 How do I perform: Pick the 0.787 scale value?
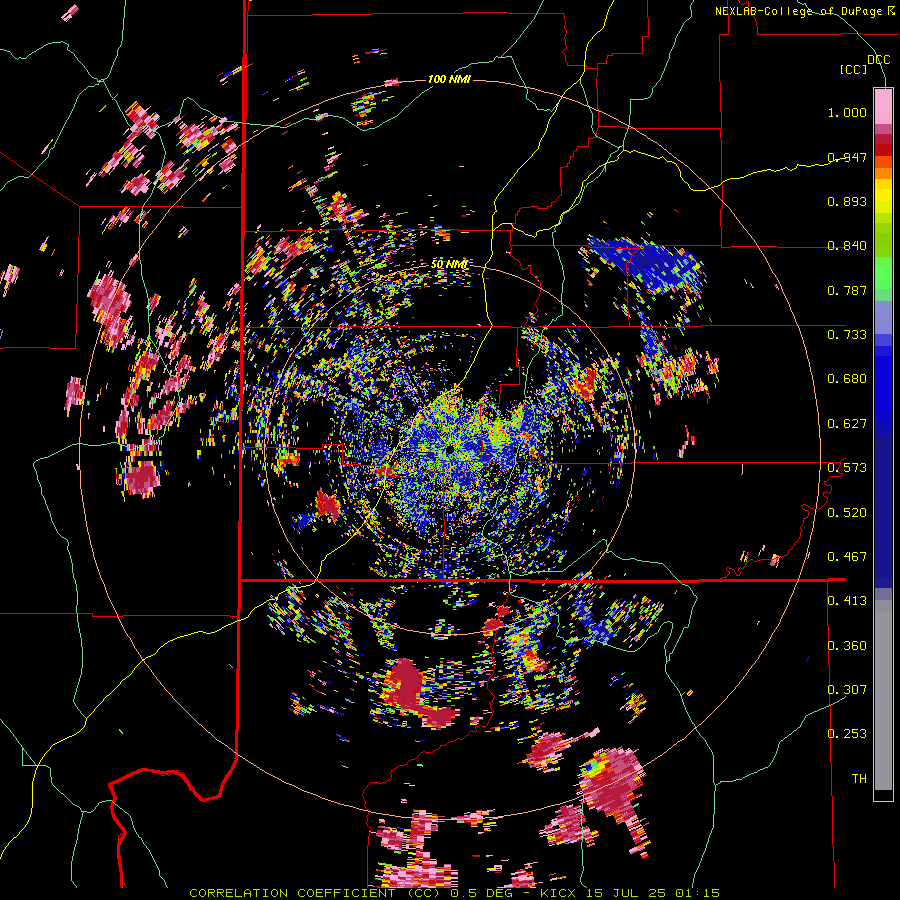coord(847,290)
